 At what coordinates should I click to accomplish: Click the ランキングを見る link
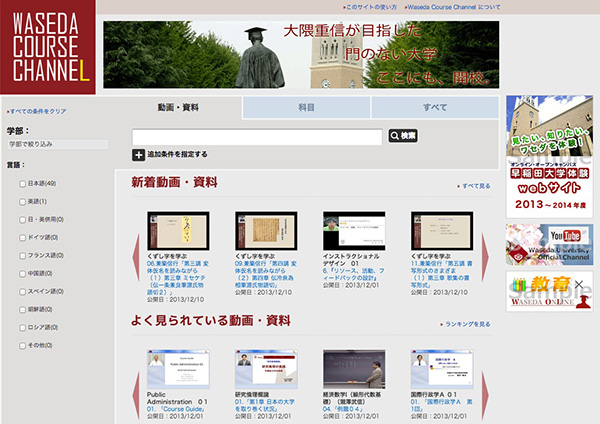pyautogui.click(x=467, y=324)
